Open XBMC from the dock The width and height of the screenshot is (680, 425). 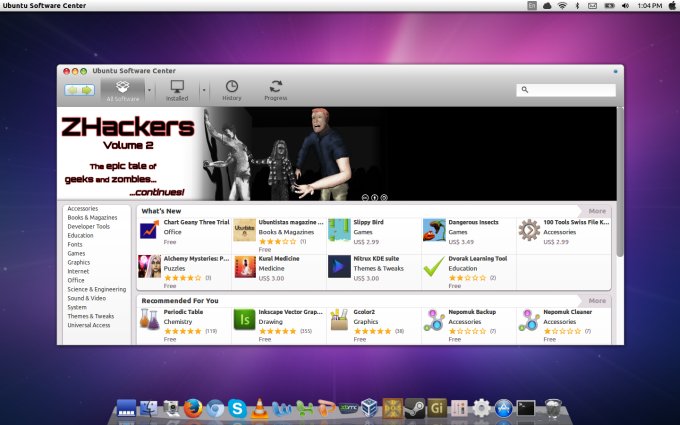(x=348, y=408)
